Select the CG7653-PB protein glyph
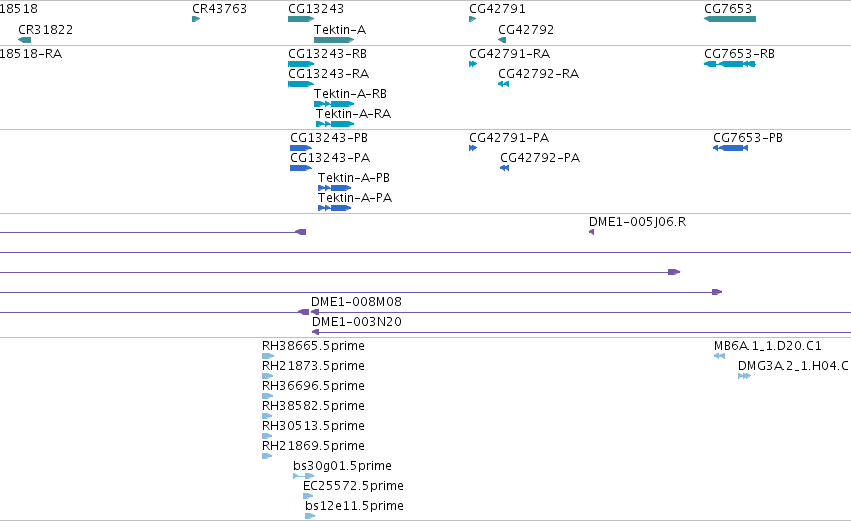The width and height of the screenshot is (851, 521). (731, 148)
